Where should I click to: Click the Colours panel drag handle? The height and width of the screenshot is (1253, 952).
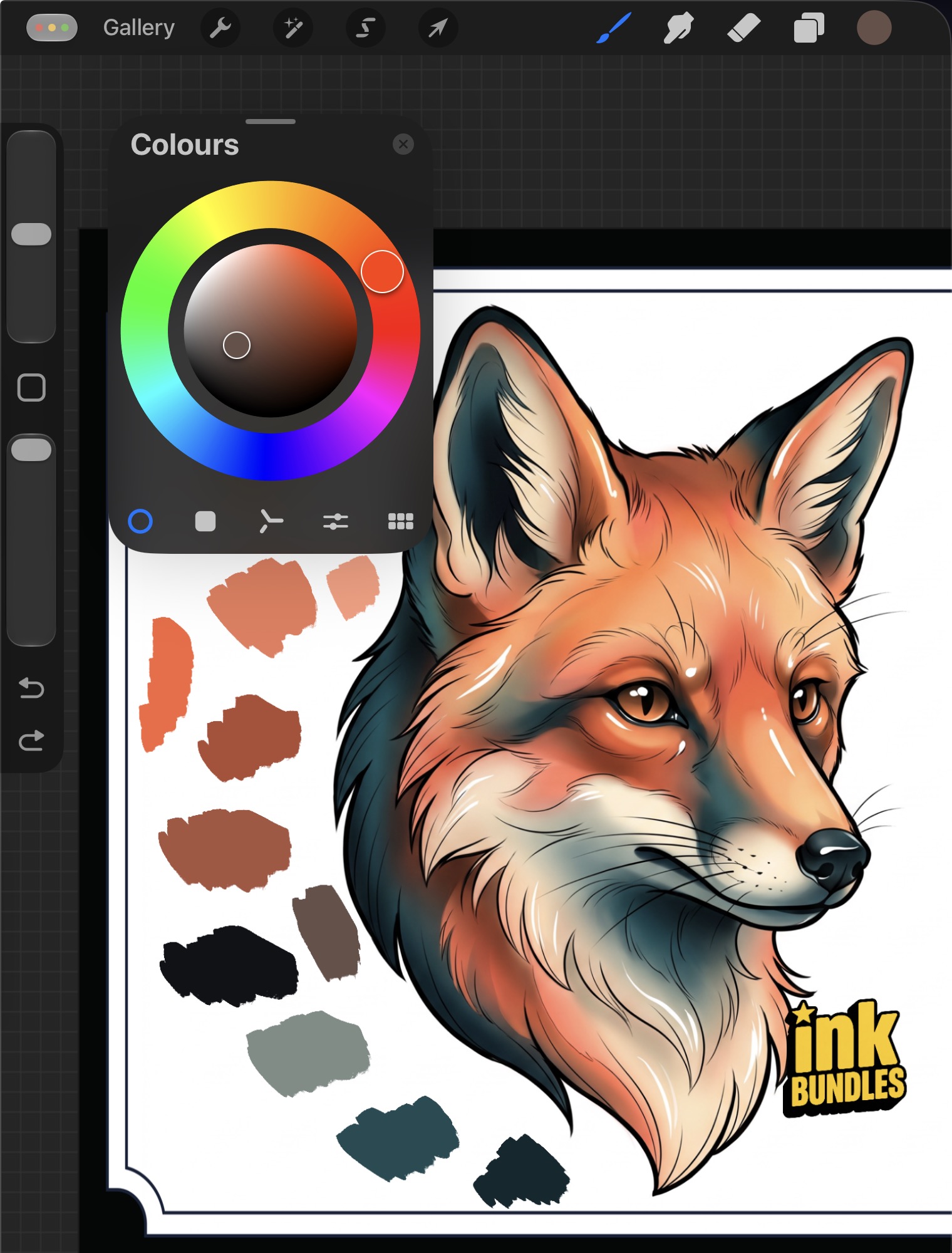[271, 122]
